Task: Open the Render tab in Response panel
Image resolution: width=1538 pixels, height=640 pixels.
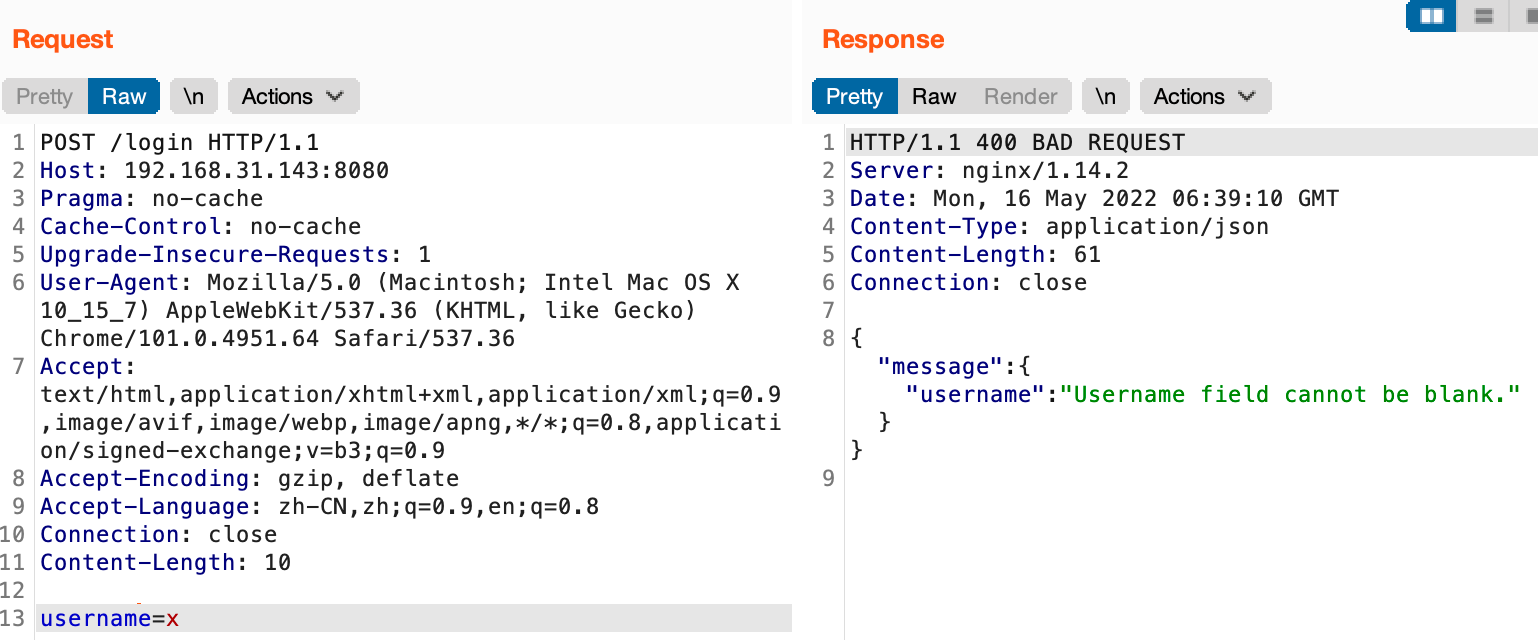Action: point(1020,96)
